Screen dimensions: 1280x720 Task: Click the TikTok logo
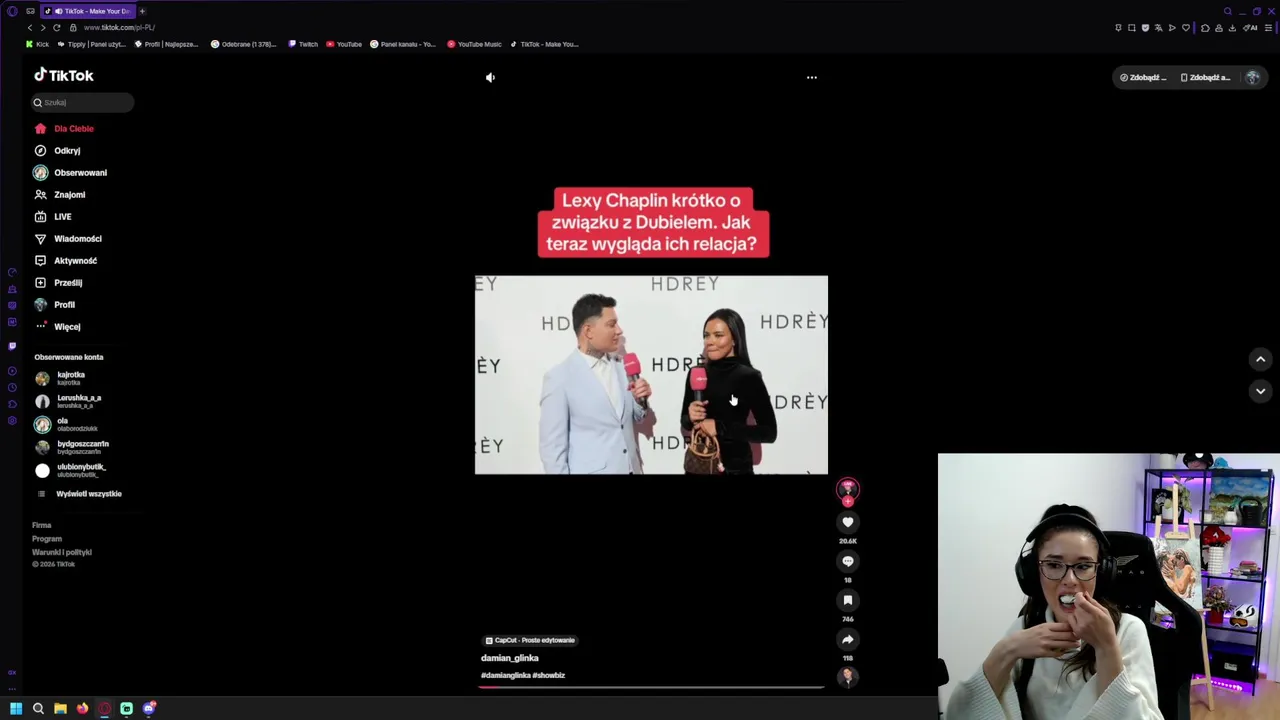point(64,75)
